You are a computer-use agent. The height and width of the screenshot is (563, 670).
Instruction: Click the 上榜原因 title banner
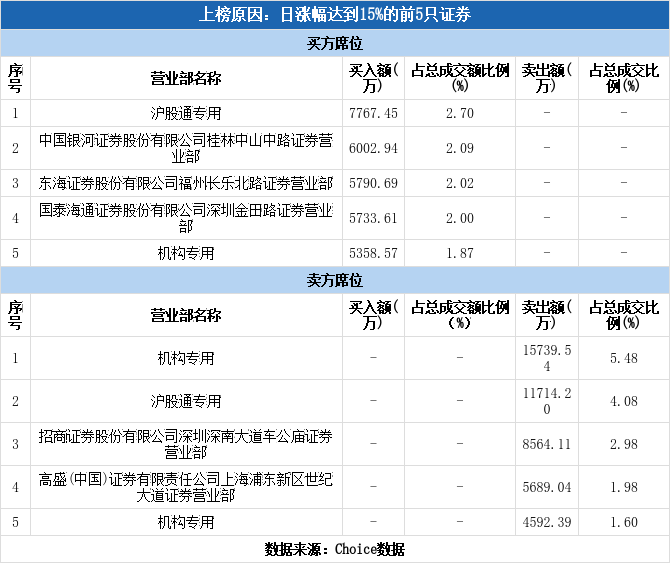click(x=335, y=15)
